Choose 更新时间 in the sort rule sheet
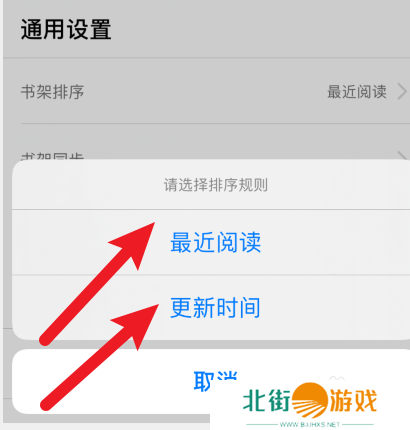 click(x=215, y=307)
